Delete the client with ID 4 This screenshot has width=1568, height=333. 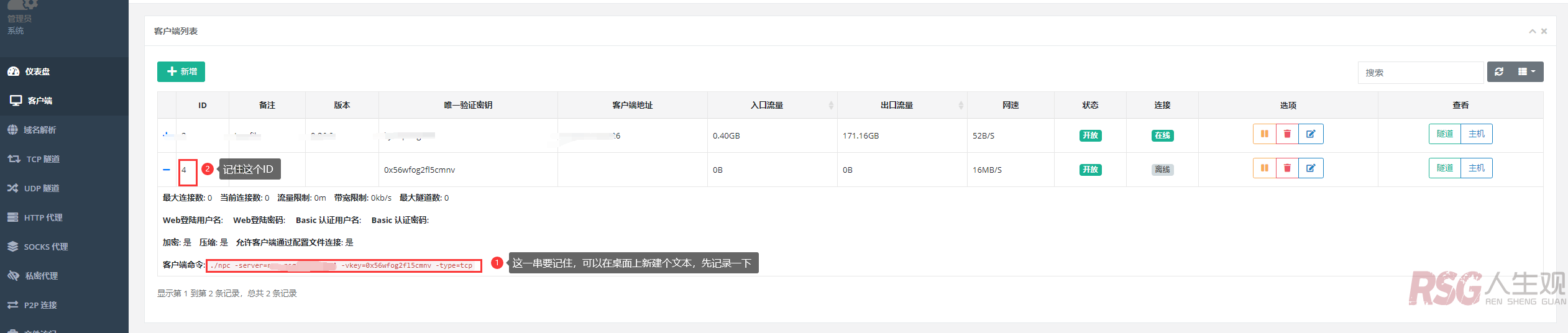(1287, 168)
